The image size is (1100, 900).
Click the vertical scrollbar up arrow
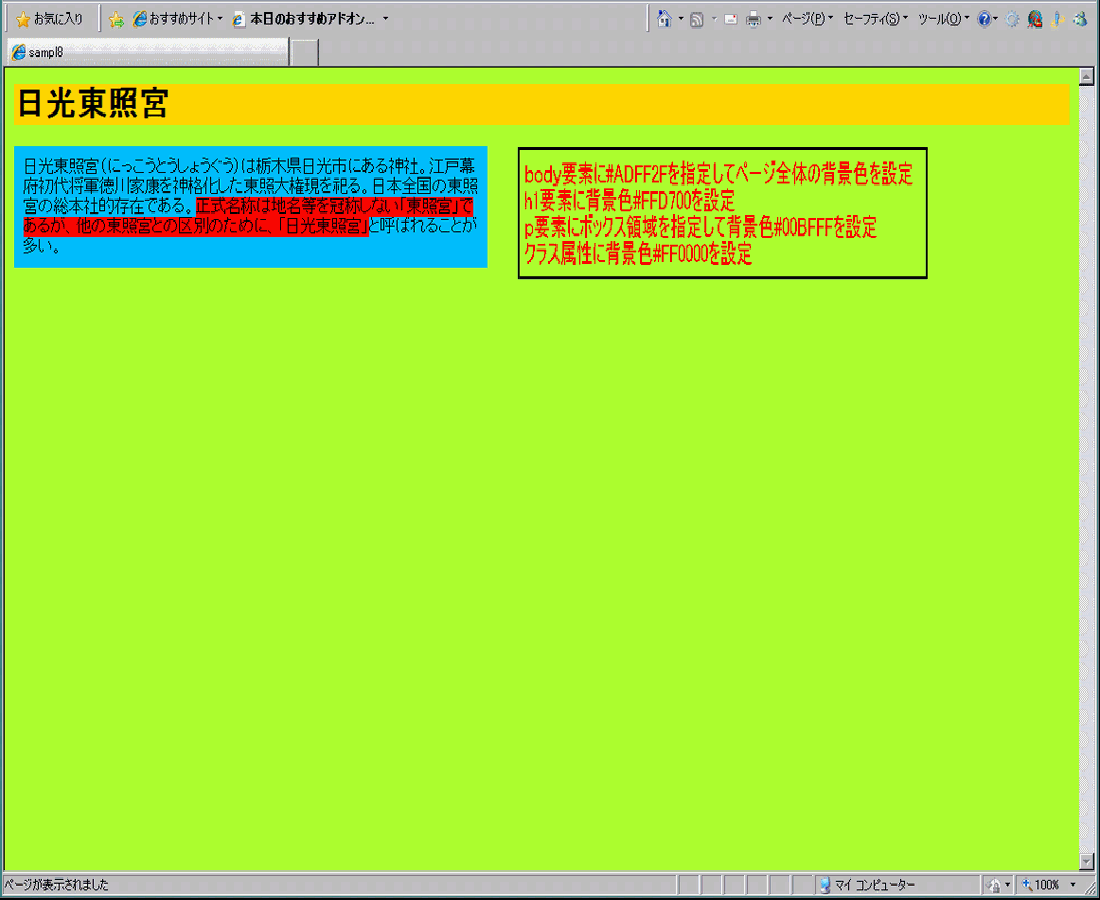[x=1087, y=76]
